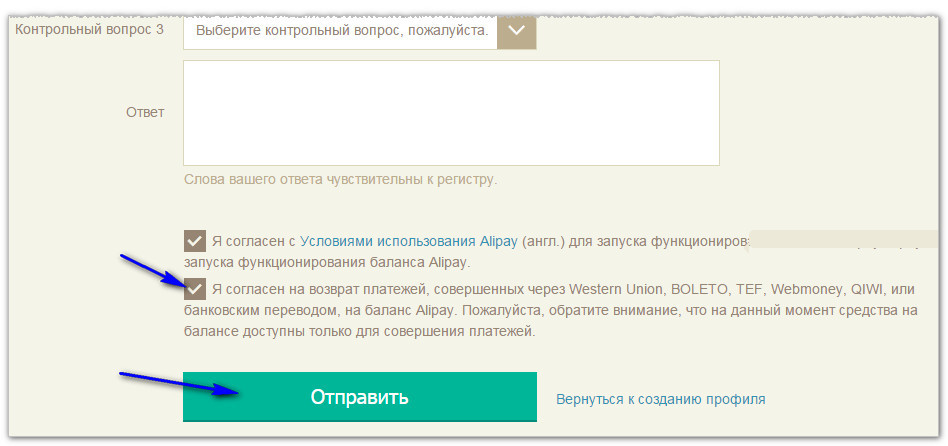Open the security question 3 dropdown arrow

click(x=516, y=30)
